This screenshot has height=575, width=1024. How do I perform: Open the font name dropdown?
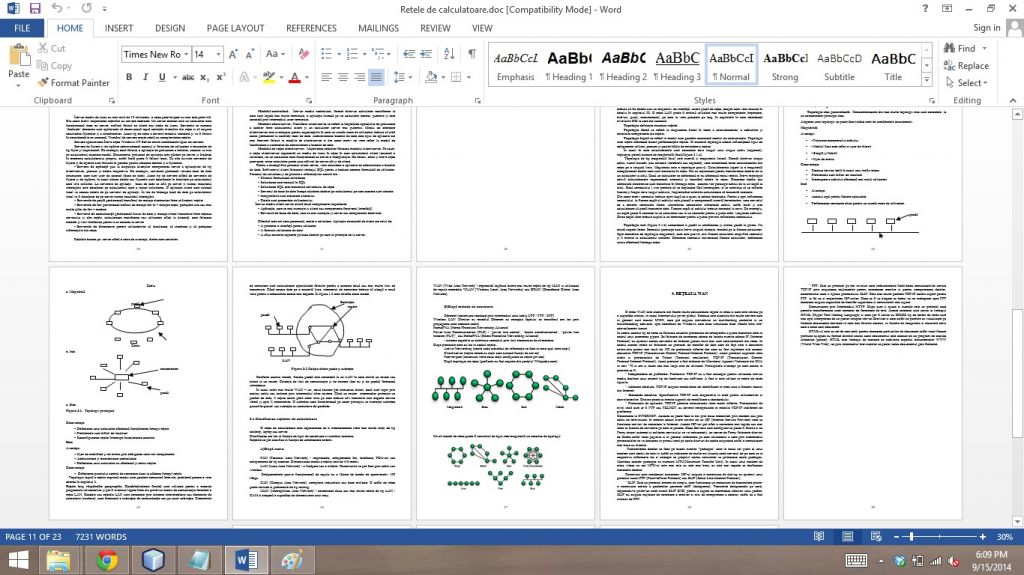point(184,54)
